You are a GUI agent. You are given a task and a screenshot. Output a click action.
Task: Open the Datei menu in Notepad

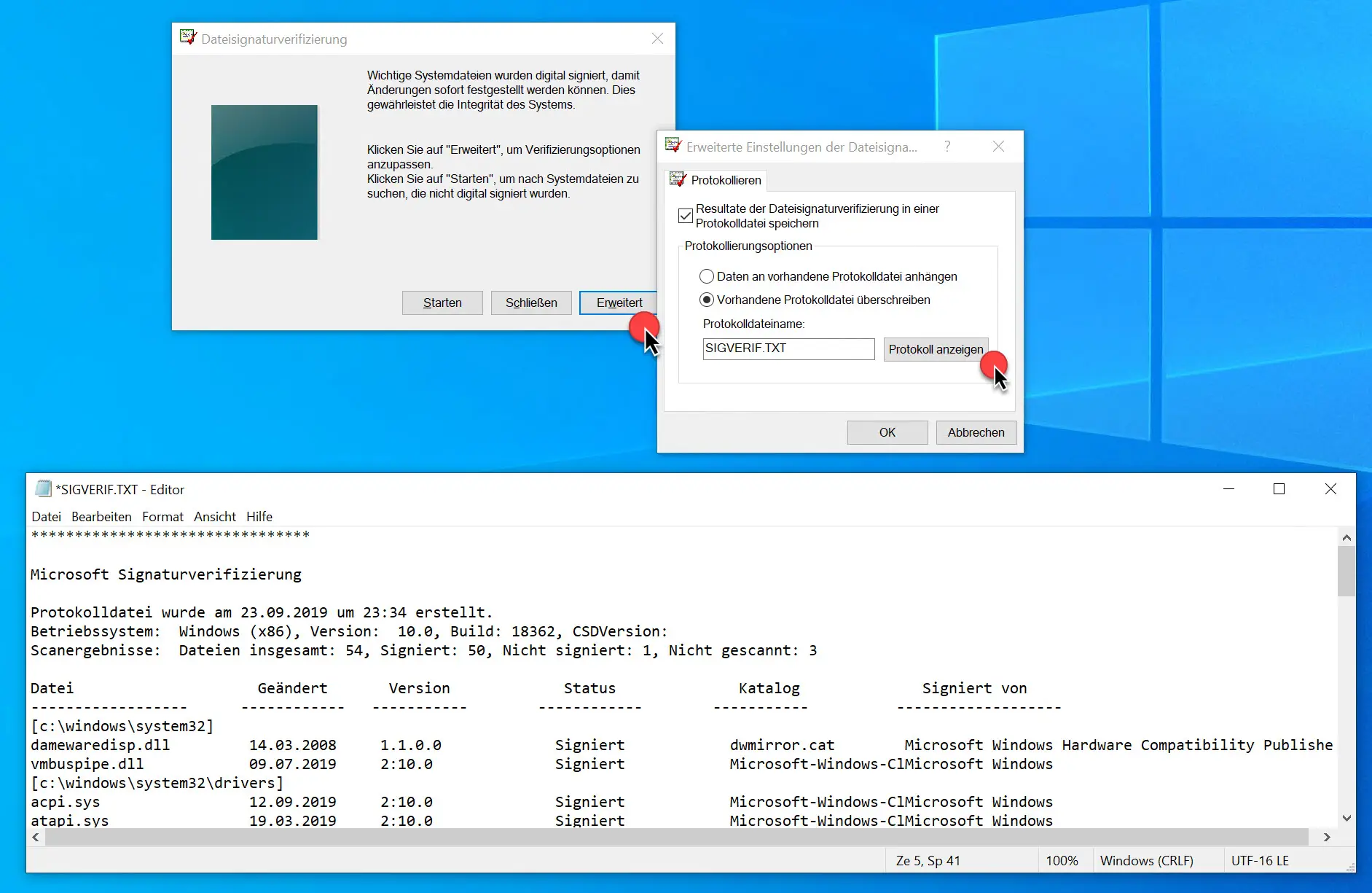[x=46, y=516]
